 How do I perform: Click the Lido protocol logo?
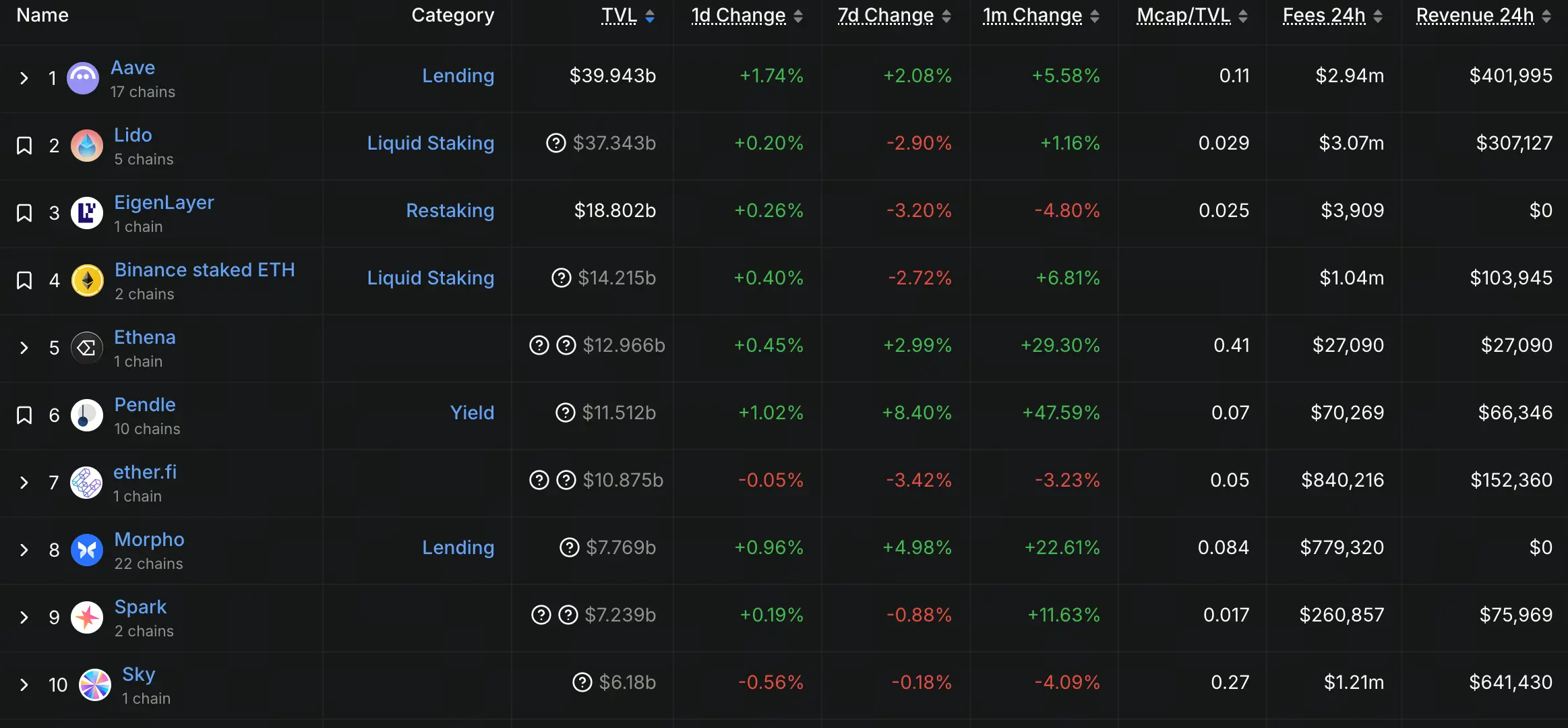(87, 146)
